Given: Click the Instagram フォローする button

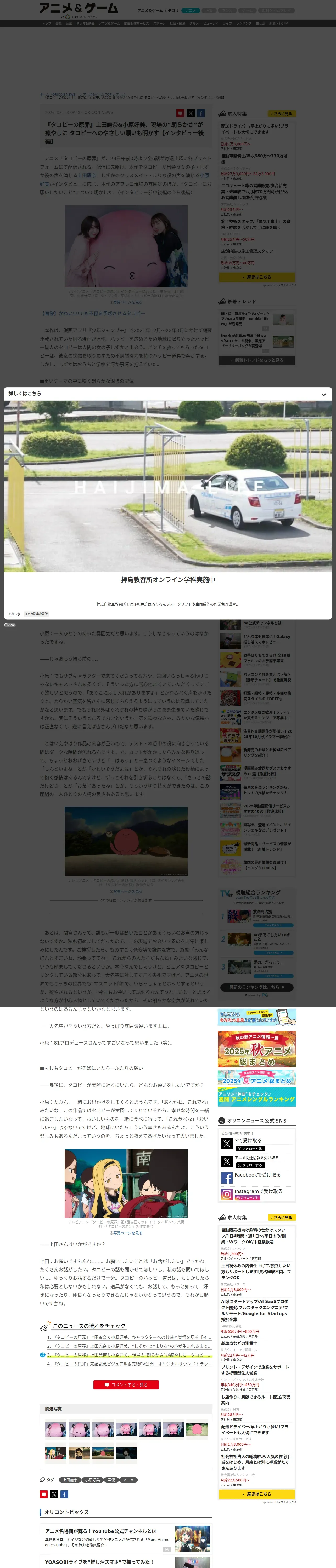Looking at the screenshot, I should pos(248,1197).
